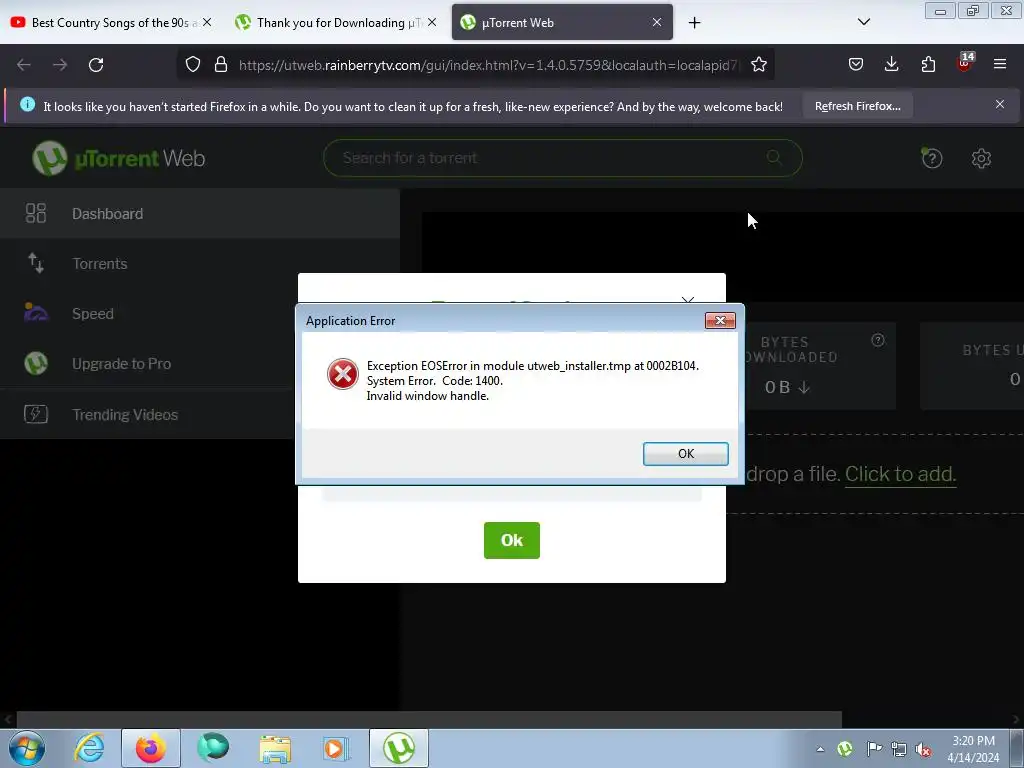Click the tracking protection shield icon
1024x768 pixels.
pos(193,65)
